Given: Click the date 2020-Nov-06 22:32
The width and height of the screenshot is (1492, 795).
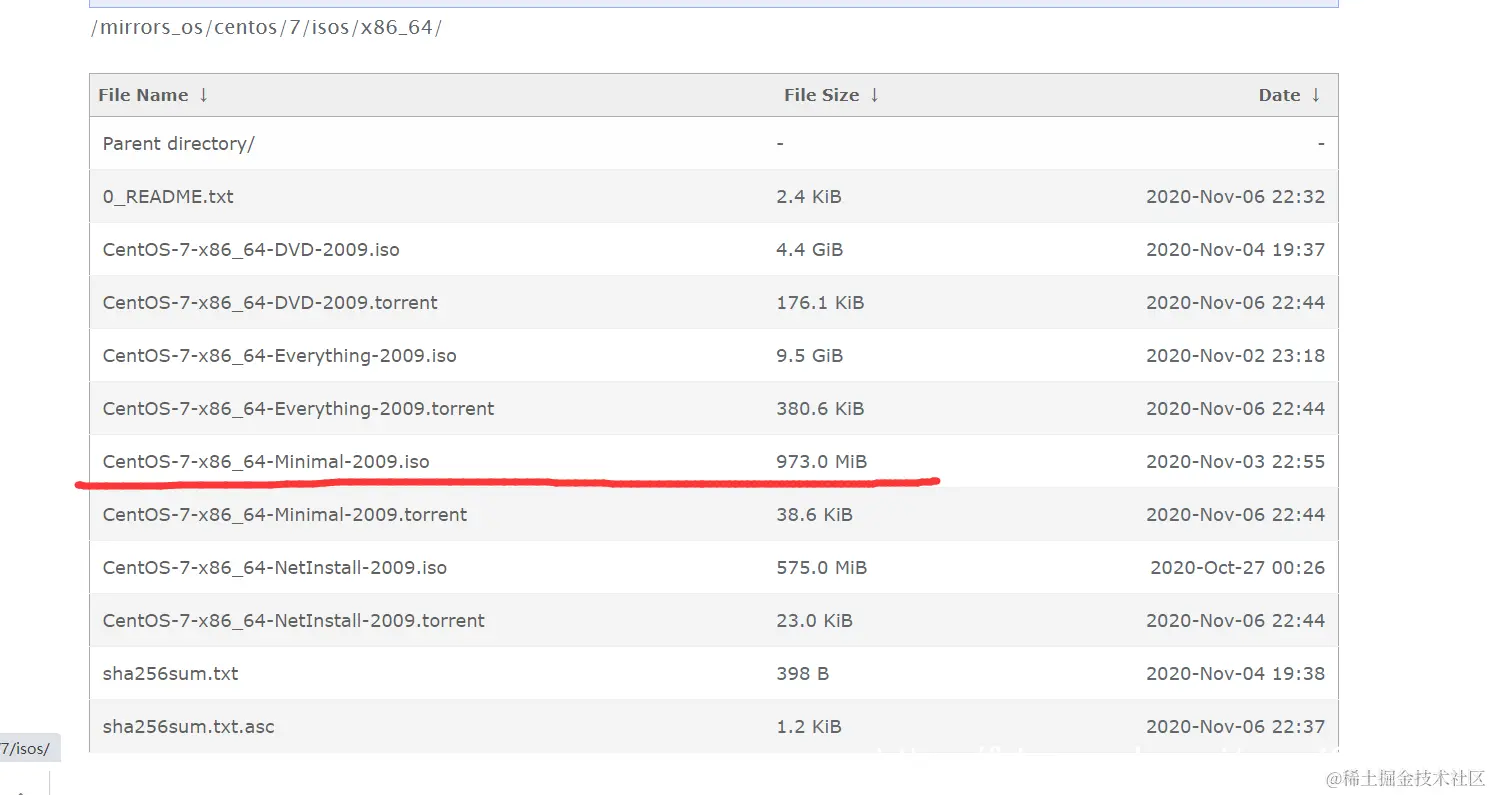Looking at the screenshot, I should coord(1235,197).
